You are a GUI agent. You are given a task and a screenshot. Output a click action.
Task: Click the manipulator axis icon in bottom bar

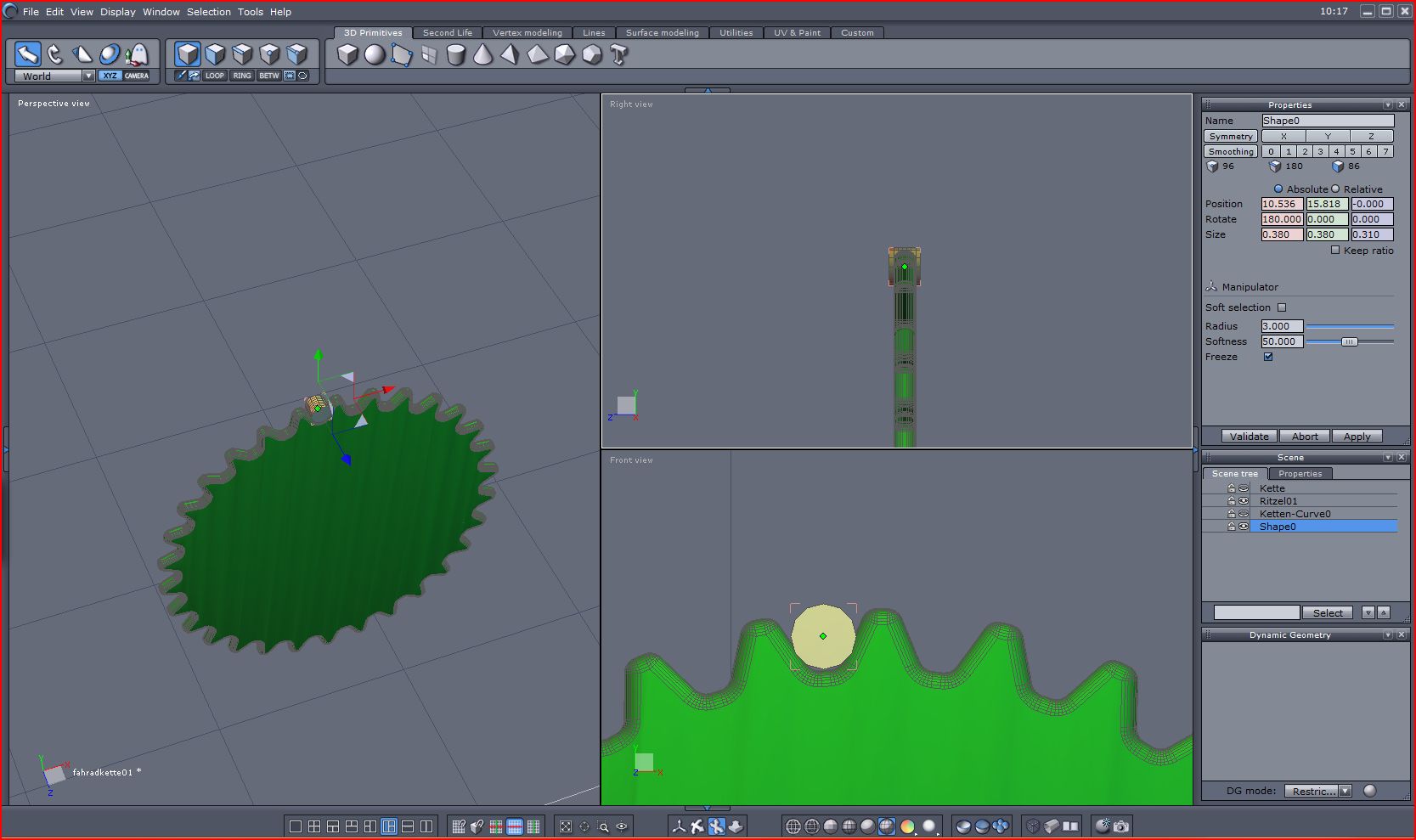tap(679, 826)
